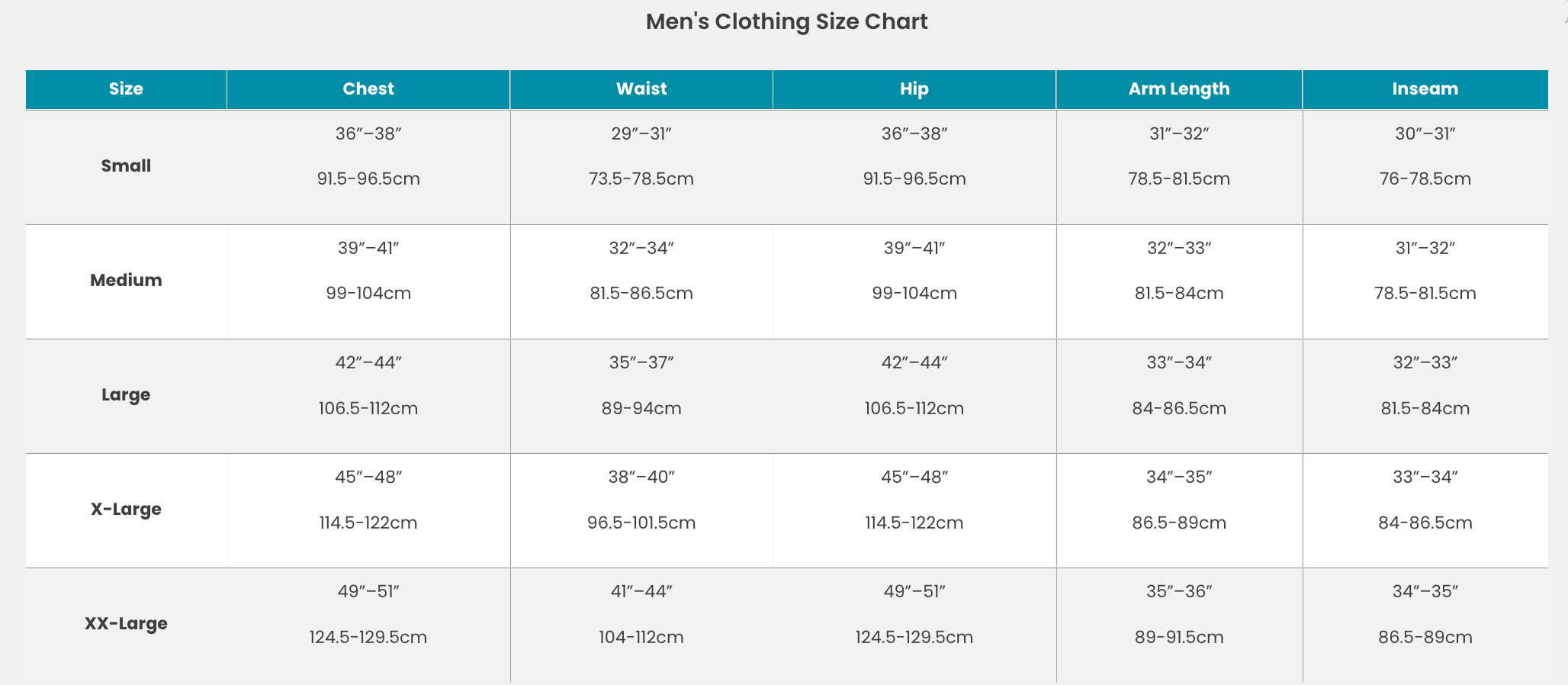
Task: Select the Medium size row label
Action: [x=126, y=280]
